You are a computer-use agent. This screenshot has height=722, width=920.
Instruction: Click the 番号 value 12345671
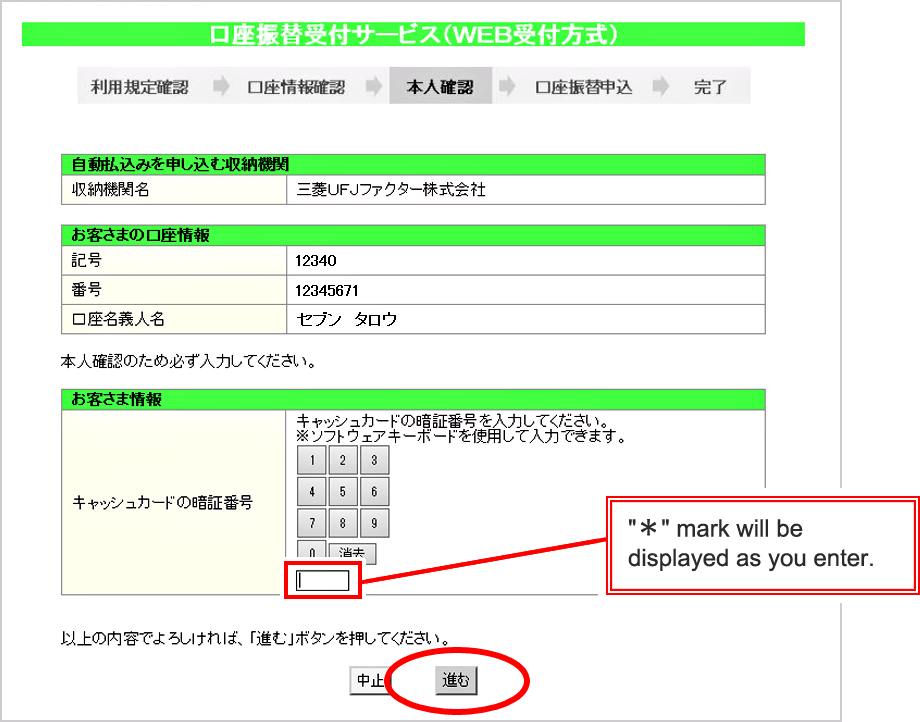tap(327, 290)
